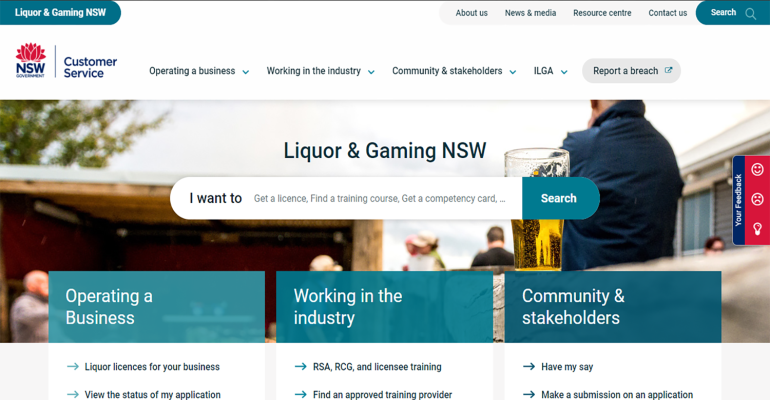Visit the Resource centre link

point(602,13)
